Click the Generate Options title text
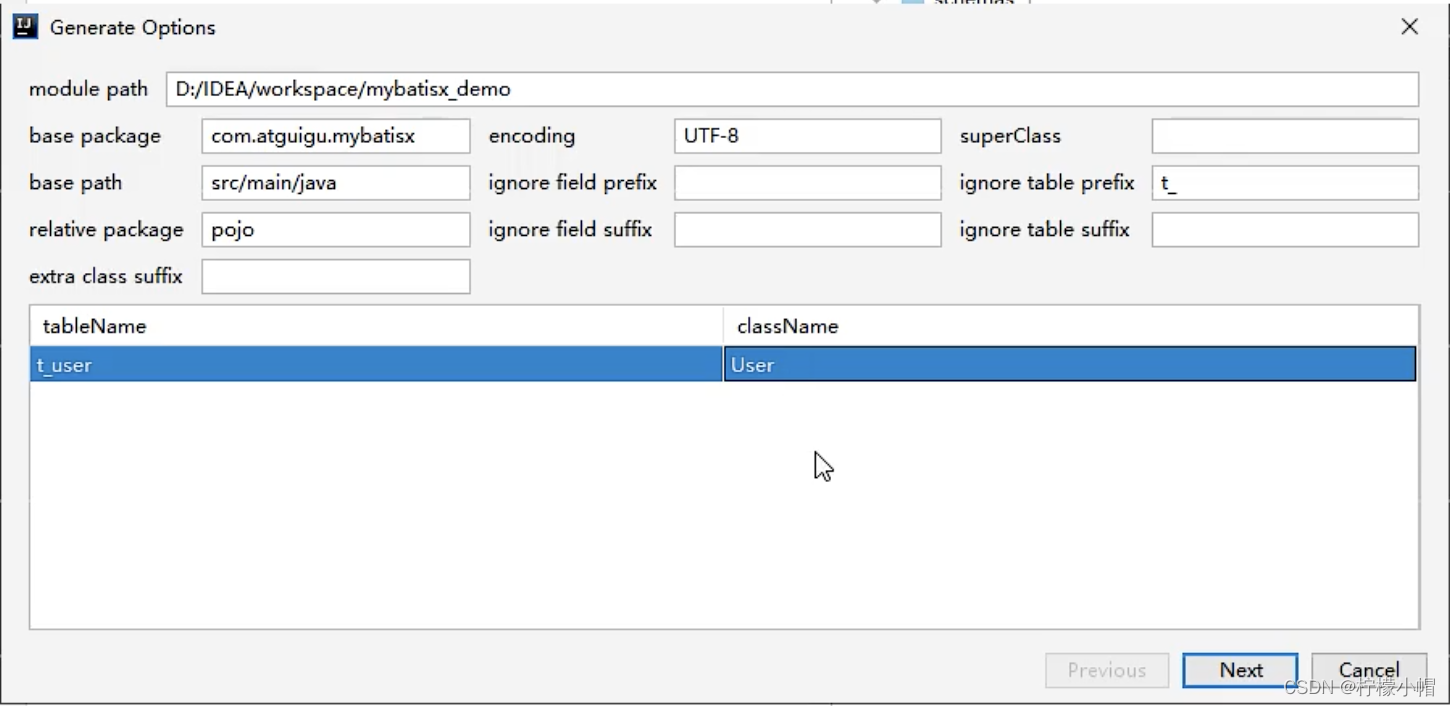 (133, 28)
